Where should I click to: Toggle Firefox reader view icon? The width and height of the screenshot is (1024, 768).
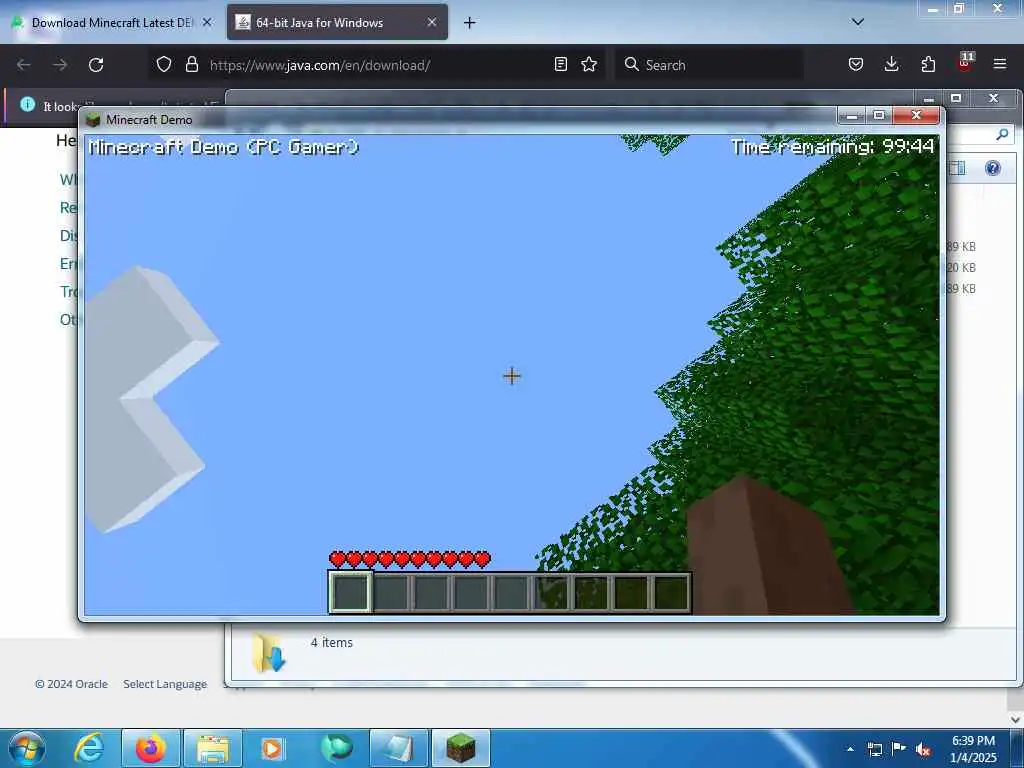pyautogui.click(x=560, y=64)
